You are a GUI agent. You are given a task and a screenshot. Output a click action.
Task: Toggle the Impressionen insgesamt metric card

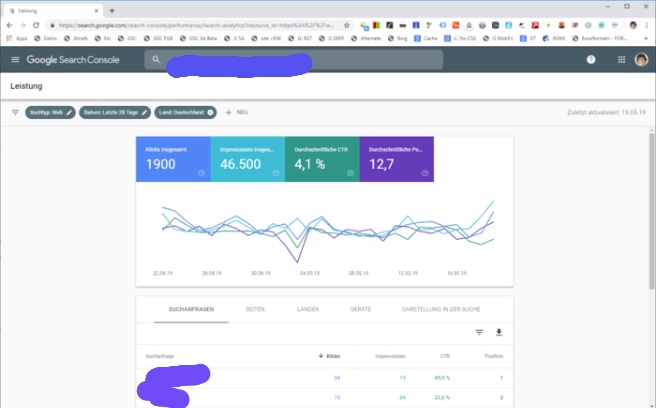247,160
